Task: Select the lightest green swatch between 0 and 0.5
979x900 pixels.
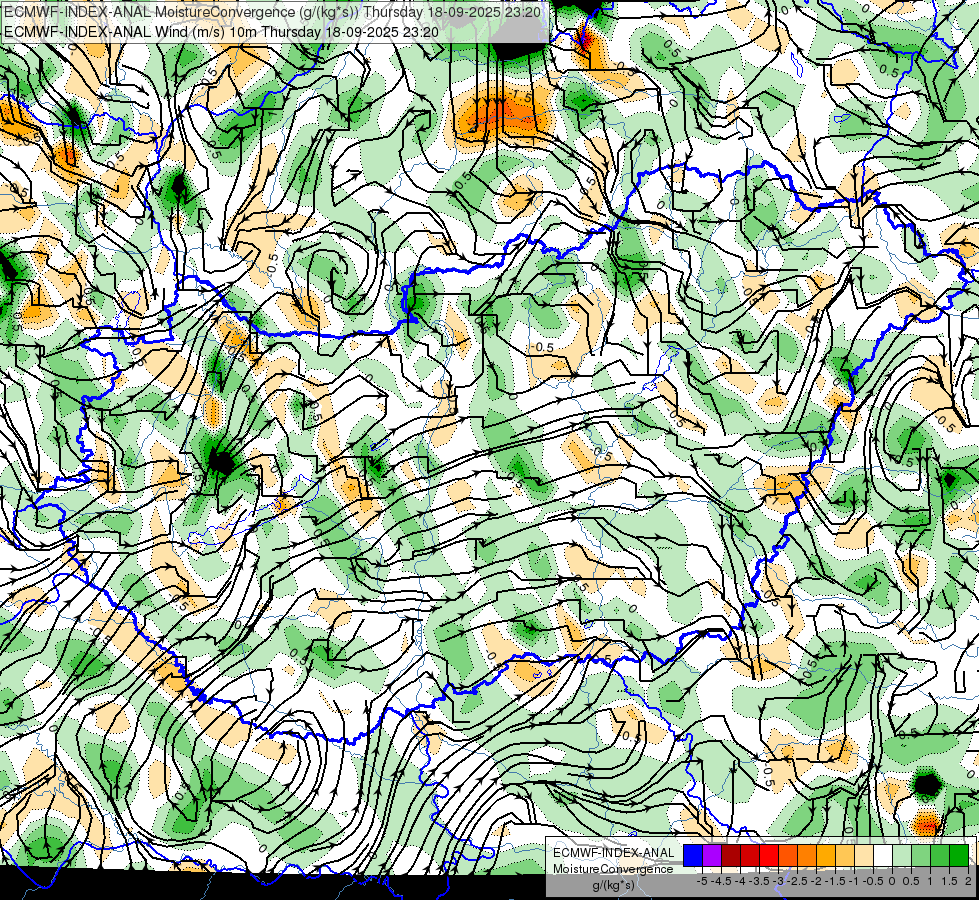Action: 902,856
